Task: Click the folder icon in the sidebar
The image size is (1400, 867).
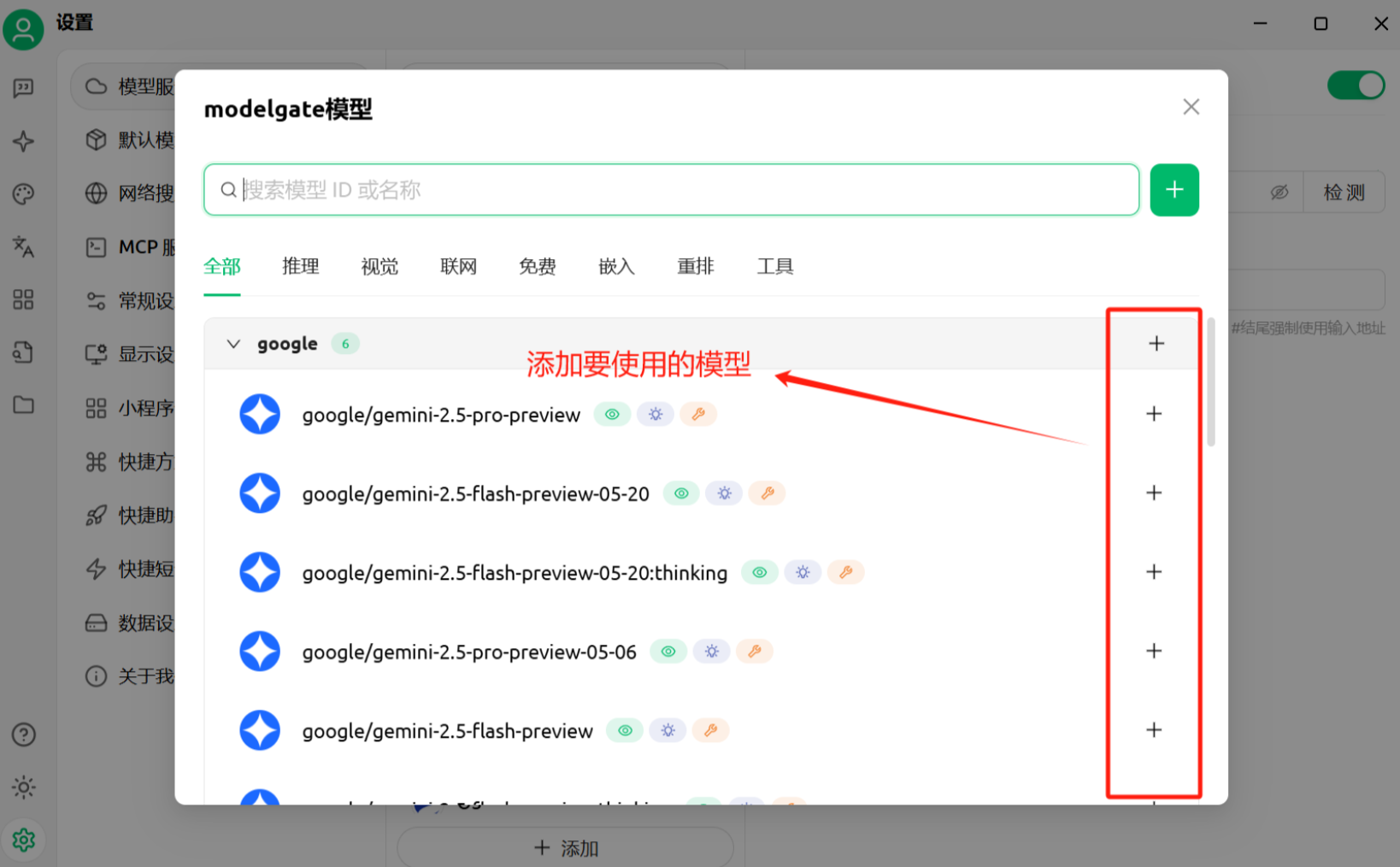Action: [23, 404]
